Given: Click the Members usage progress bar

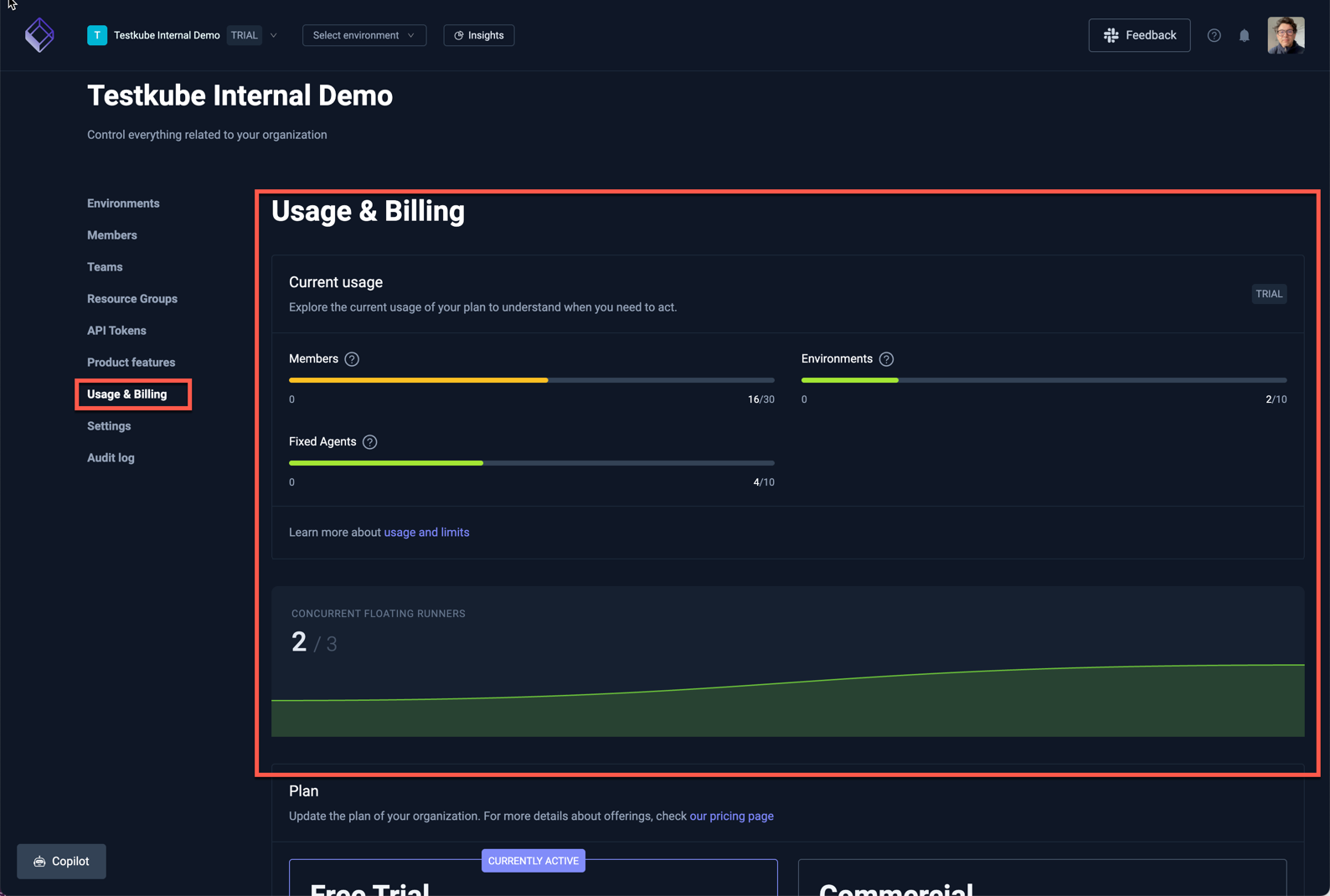Looking at the screenshot, I should coord(531,380).
